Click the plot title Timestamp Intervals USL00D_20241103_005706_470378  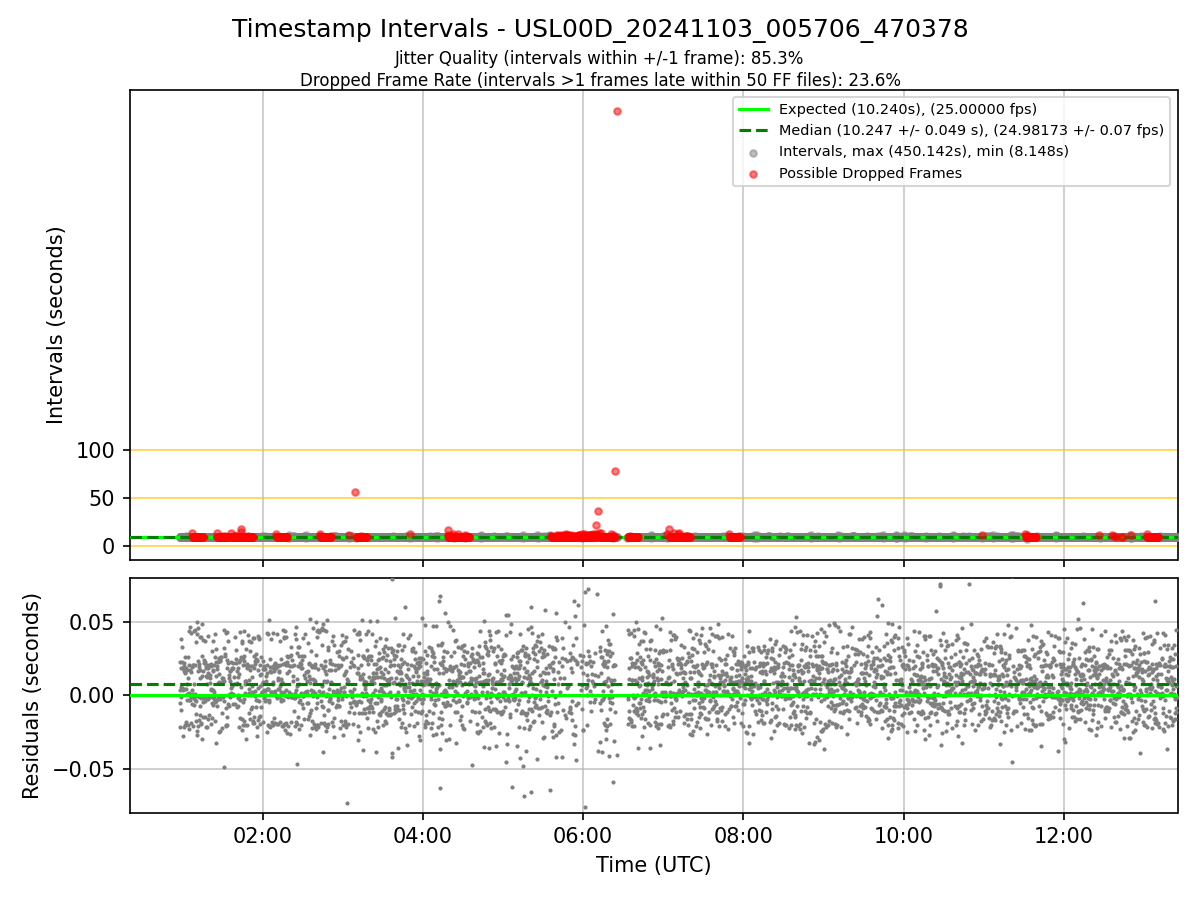tap(600, 29)
